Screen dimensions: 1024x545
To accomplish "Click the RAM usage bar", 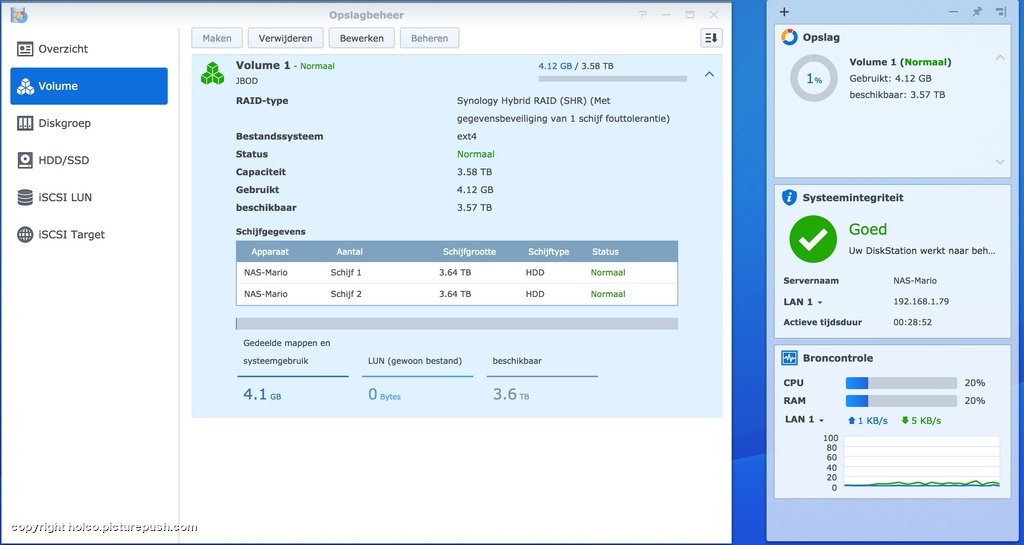I will click(x=901, y=401).
